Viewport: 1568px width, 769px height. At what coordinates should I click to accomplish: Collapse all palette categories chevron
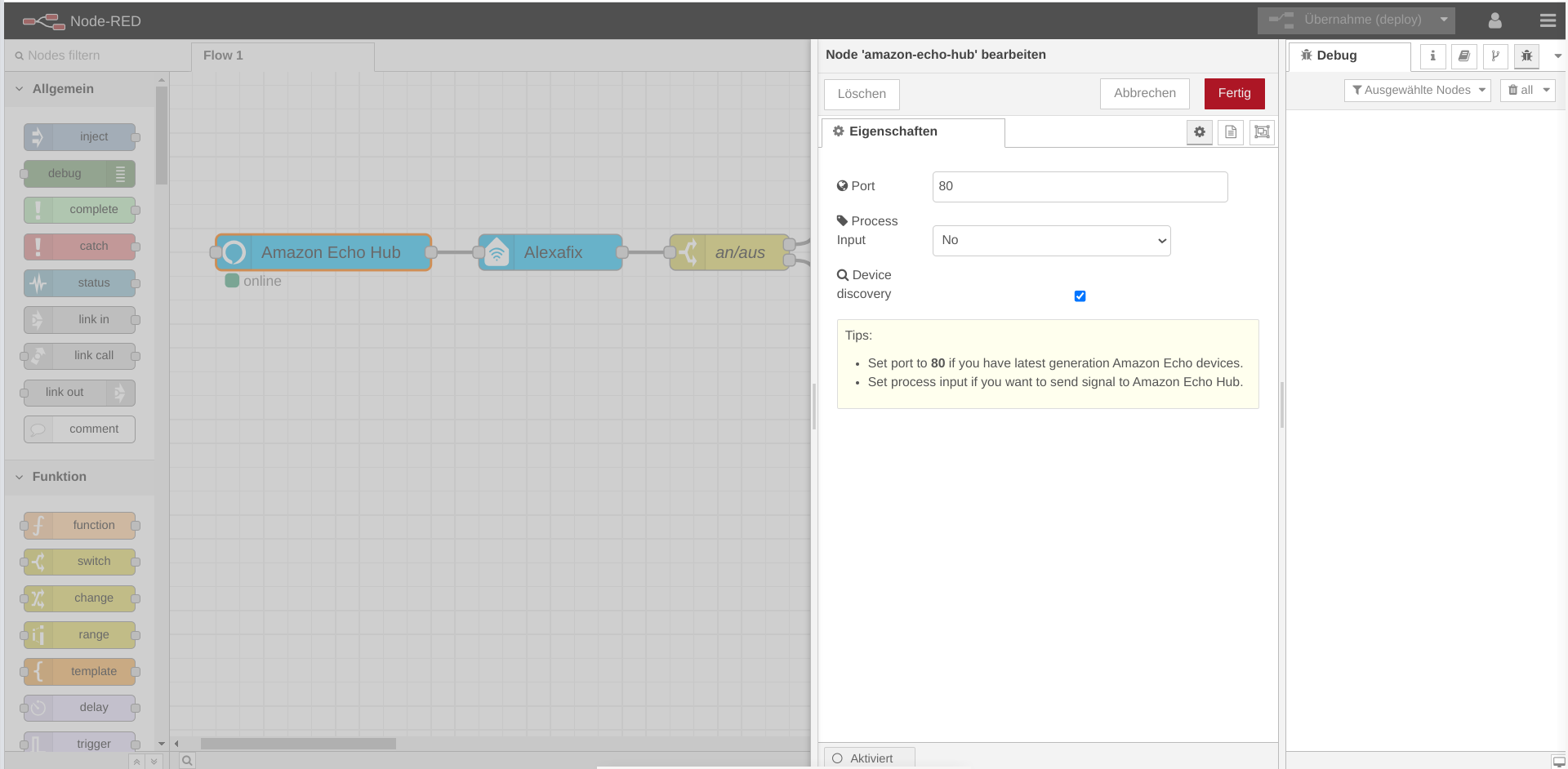pyautogui.click(x=137, y=762)
